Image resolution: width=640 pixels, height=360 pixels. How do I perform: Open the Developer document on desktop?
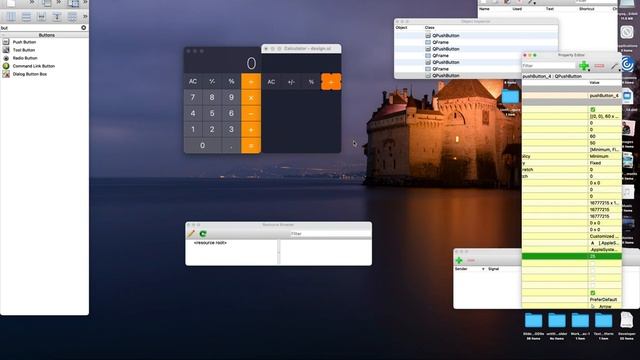coord(626,320)
